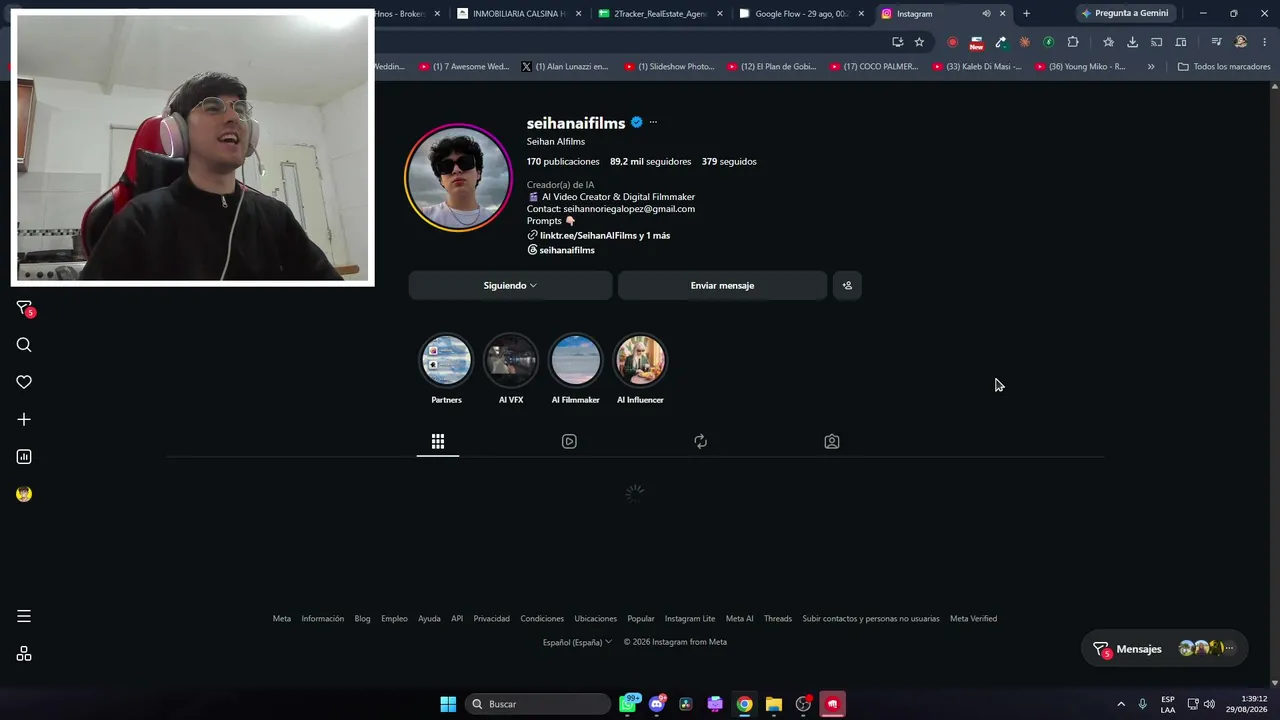This screenshot has width=1280, height=720.
Task: Open Alan Lunazzi X bookmark
Action: pos(565,67)
